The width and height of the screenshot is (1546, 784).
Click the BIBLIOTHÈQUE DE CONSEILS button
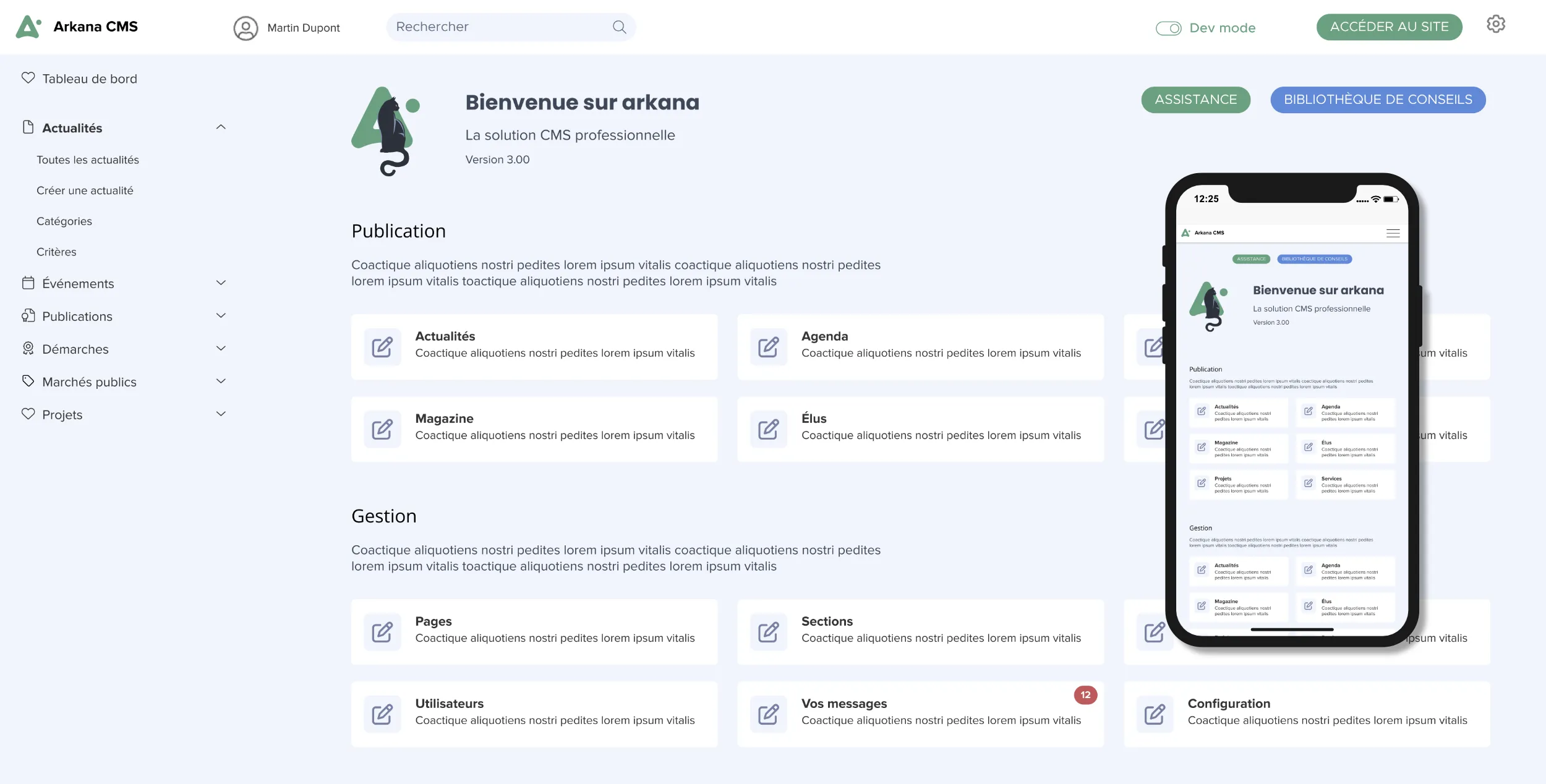[1378, 99]
